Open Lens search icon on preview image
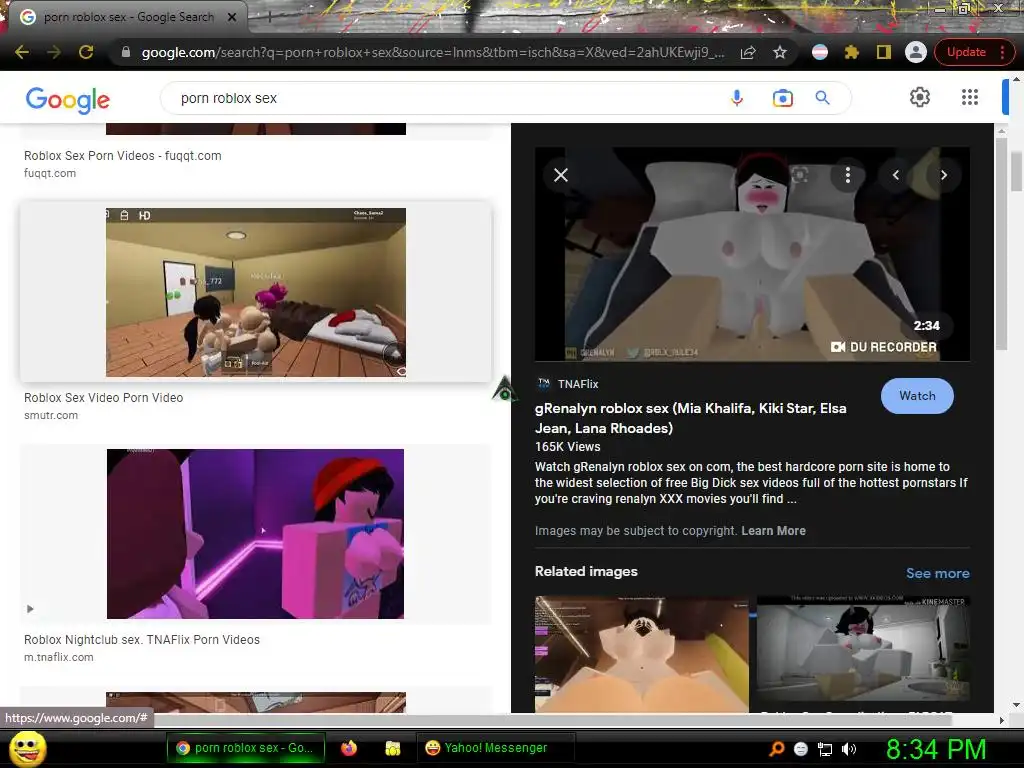Screen dimensions: 1024x768 point(800,175)
